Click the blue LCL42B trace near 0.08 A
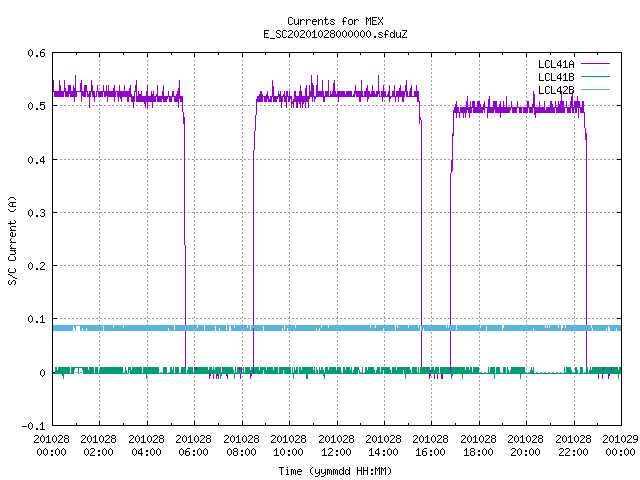This screenshot has height=480, width=640. click(x=337, y=328)
